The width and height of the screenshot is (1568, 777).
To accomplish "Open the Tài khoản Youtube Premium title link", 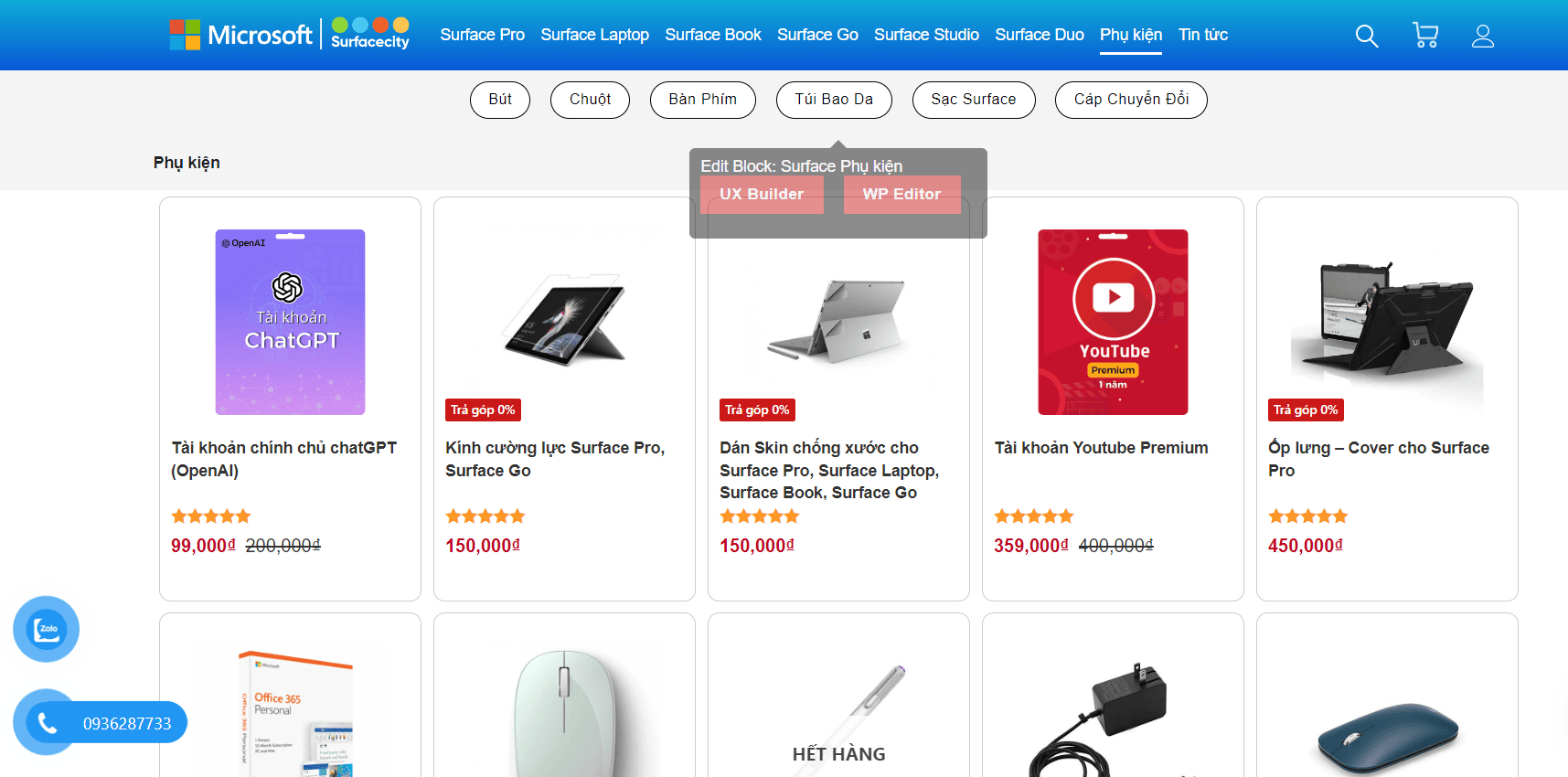I will 1101,448.
